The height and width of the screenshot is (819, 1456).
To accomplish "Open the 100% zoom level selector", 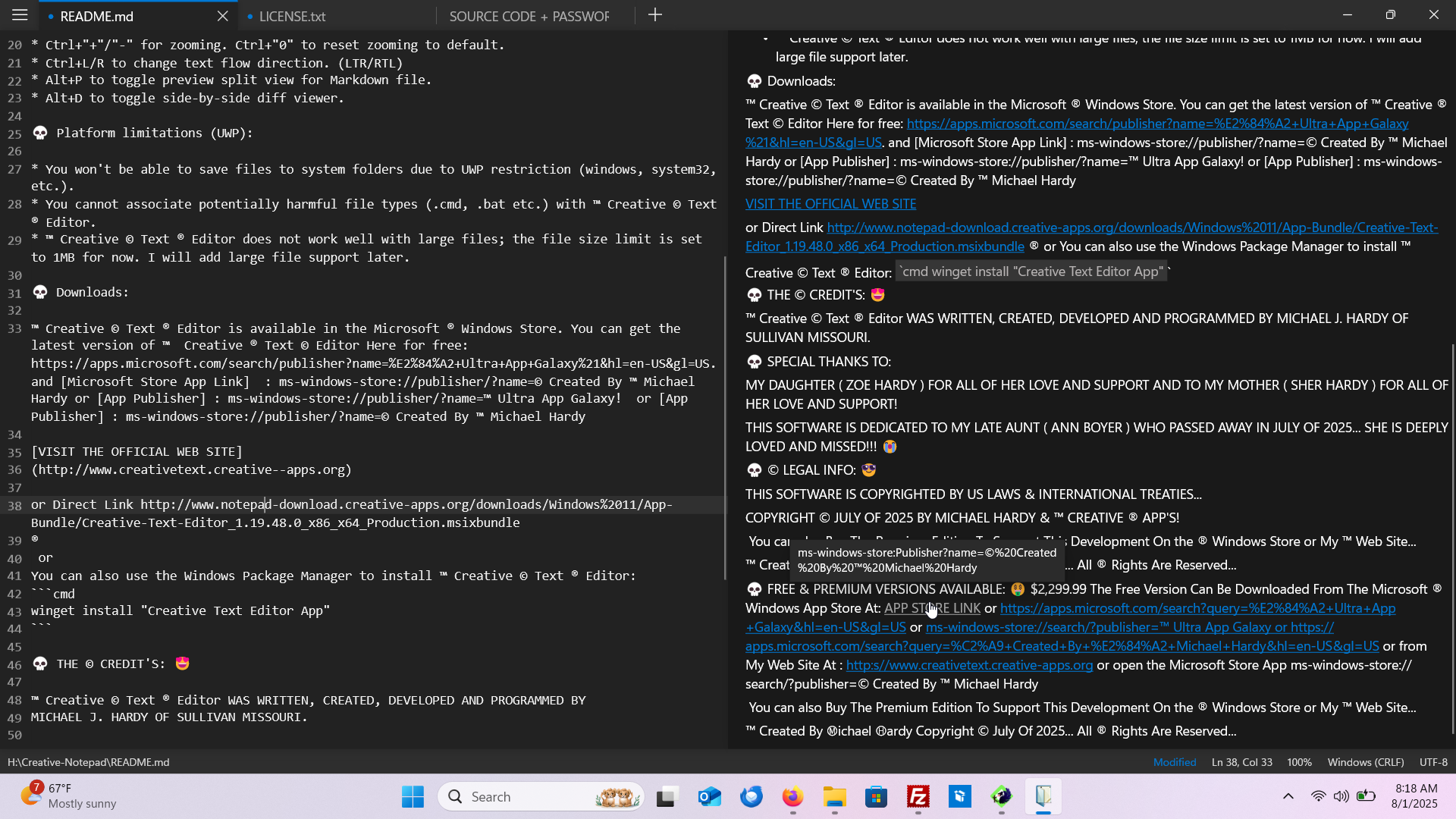I will (1298, 762).
